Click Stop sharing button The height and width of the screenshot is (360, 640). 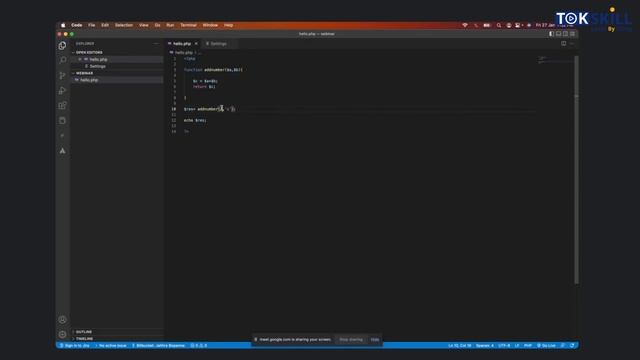351,340
